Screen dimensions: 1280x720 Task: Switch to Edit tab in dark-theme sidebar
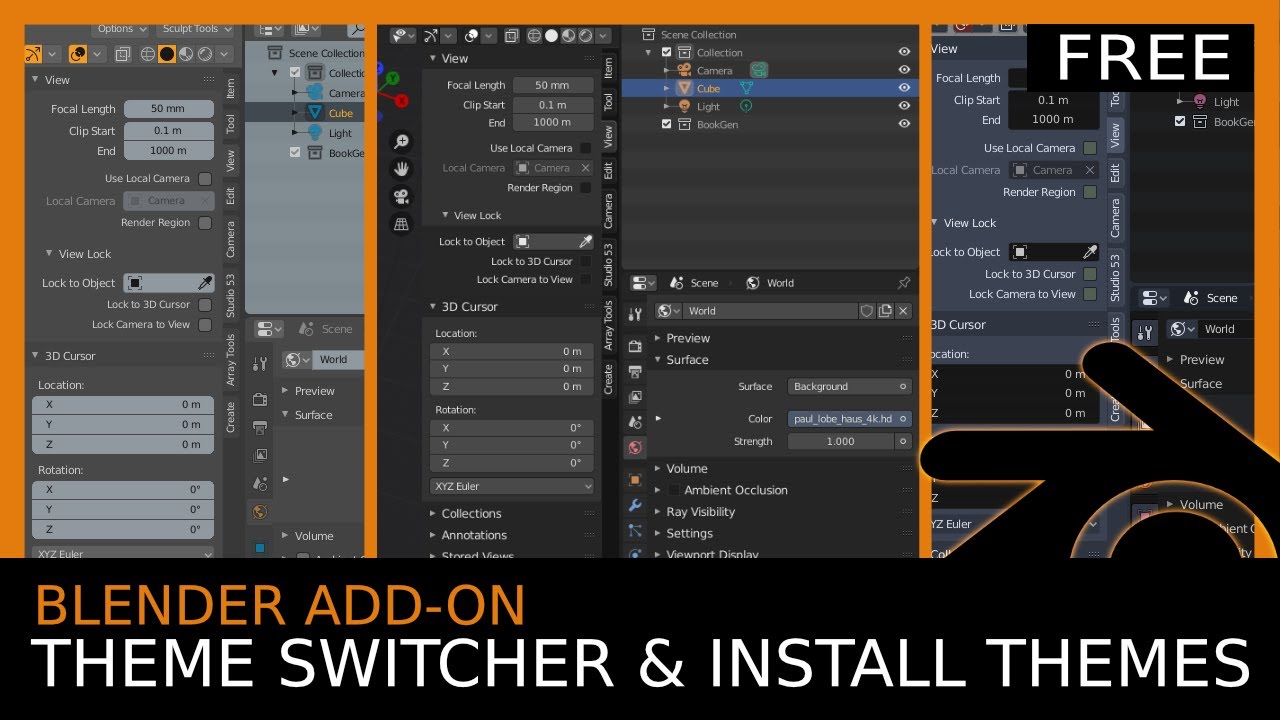(608, 171)
